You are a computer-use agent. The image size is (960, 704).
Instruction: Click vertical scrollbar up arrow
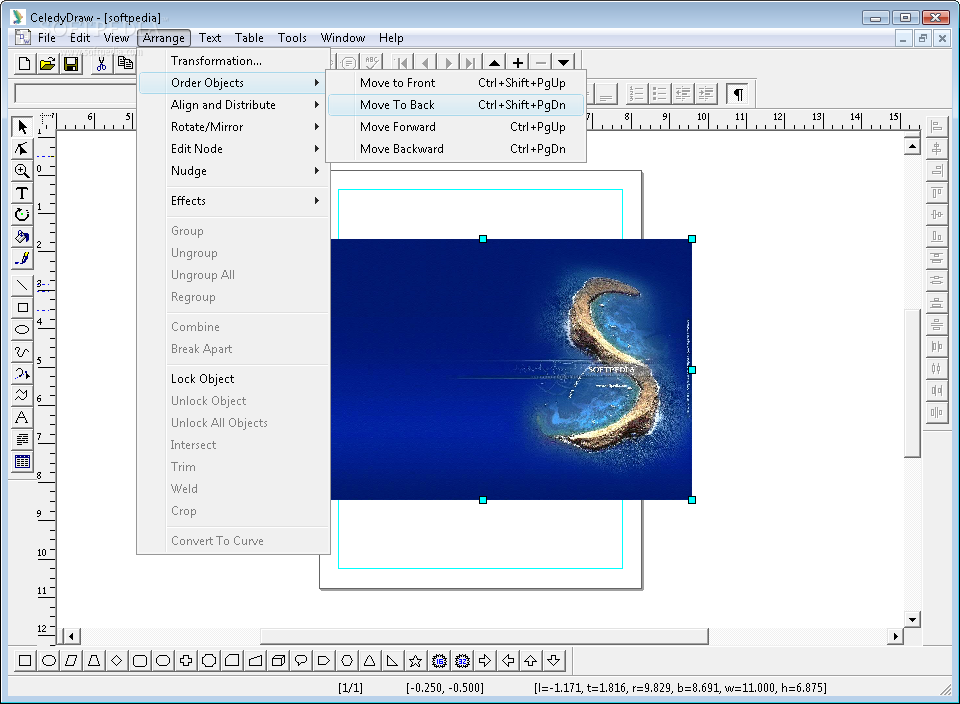pyautogui.click(x=912, y=146)
